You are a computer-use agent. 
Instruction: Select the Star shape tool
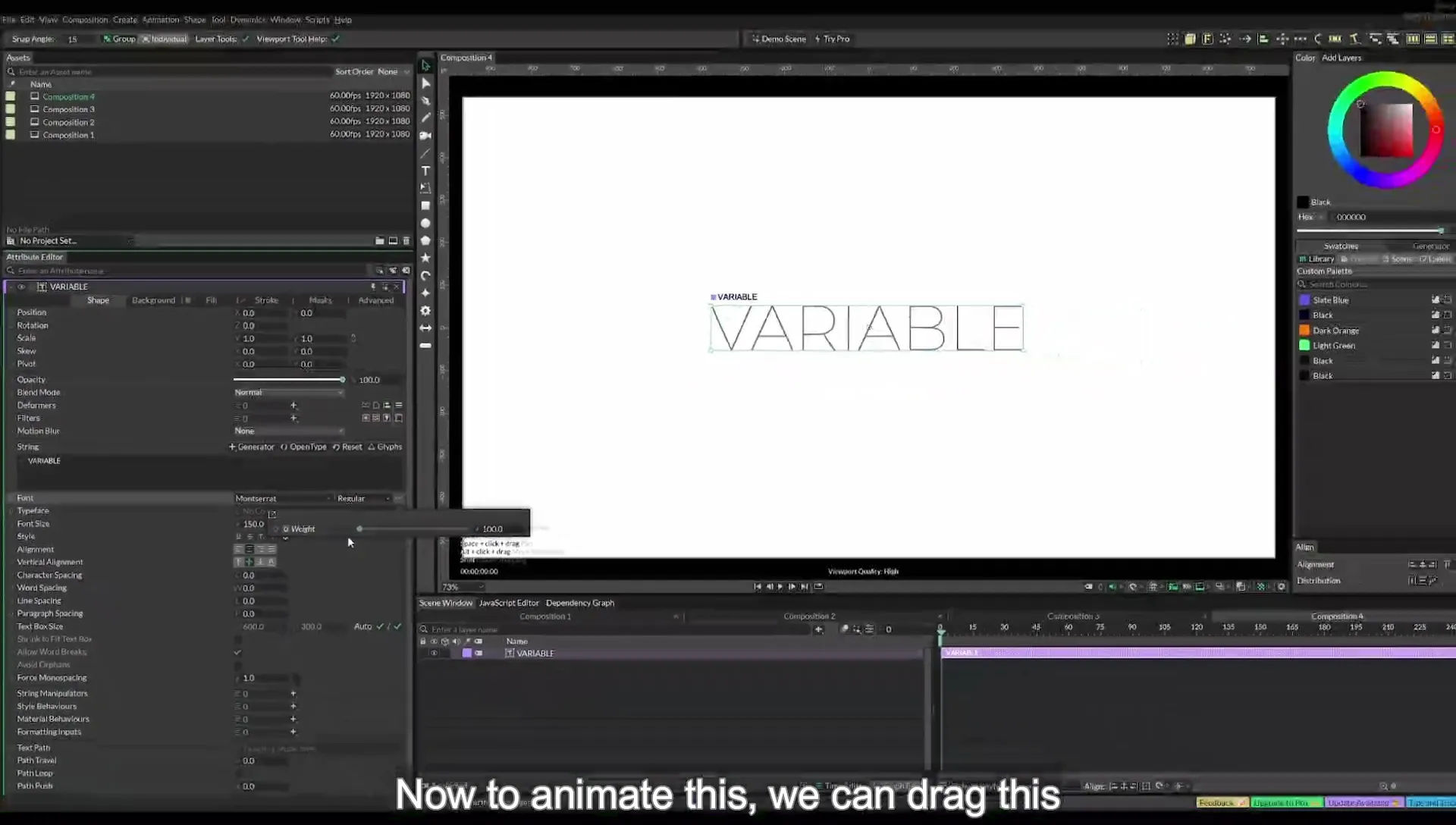[x=425, y=258]
